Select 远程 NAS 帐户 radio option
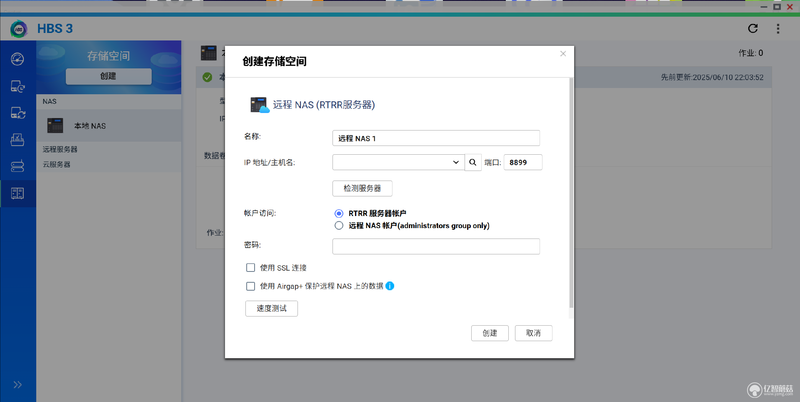Image resolution: width=800 pixels, height=402 pixels. click(339, 225)
